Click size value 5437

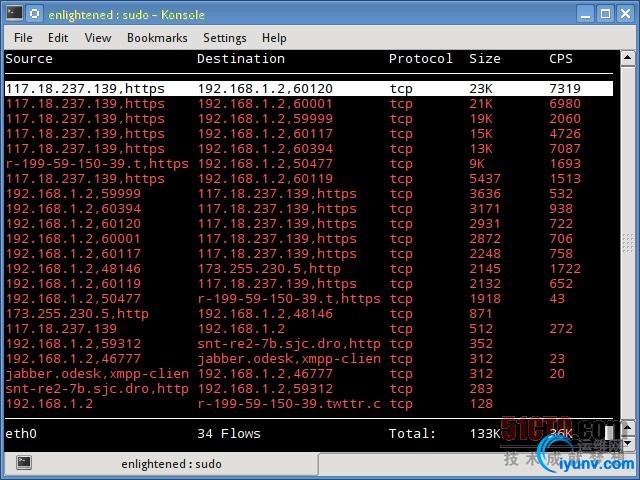(484, 179)
